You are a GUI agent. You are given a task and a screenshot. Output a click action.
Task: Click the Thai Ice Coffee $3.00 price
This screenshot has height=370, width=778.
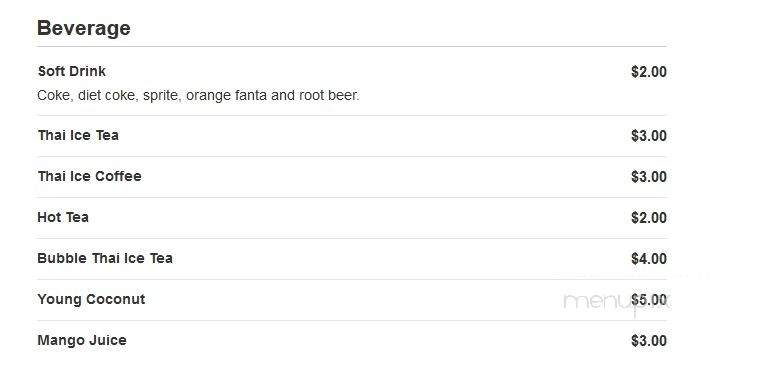click(x=648, y=177)
